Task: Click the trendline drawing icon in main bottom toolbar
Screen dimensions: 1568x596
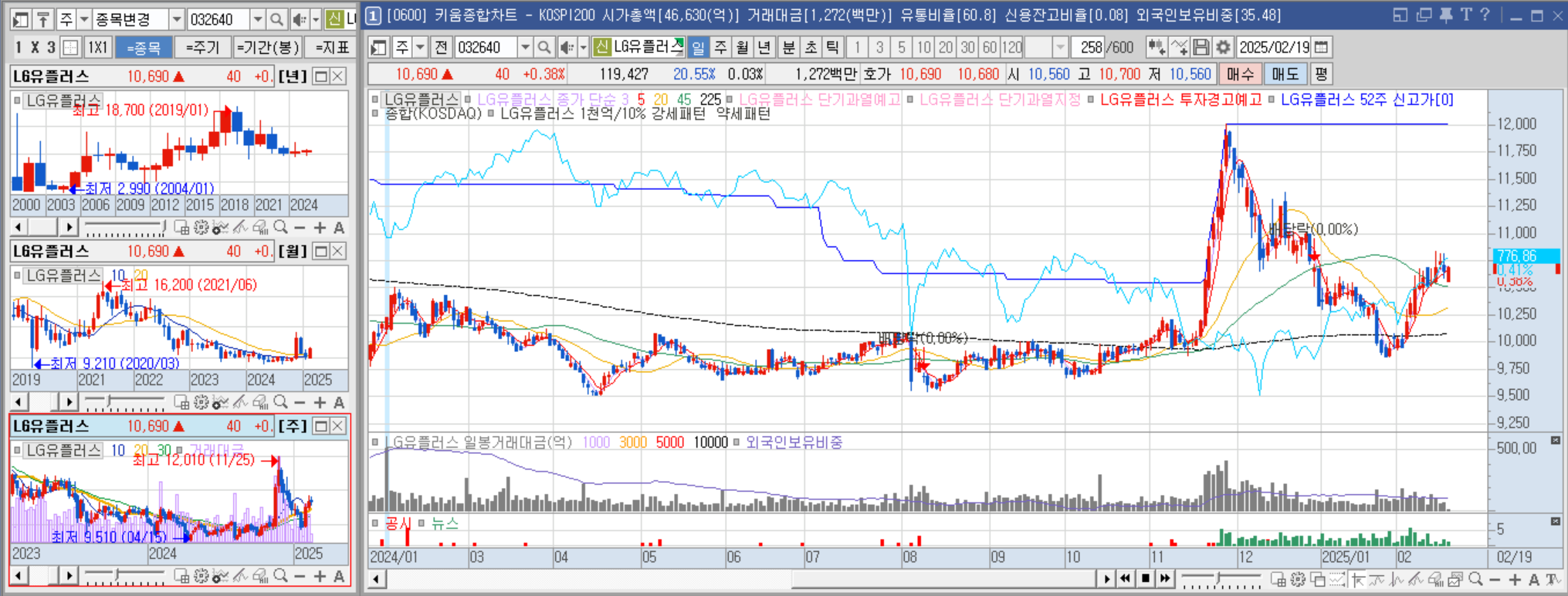Action: tap(1416, 579)
